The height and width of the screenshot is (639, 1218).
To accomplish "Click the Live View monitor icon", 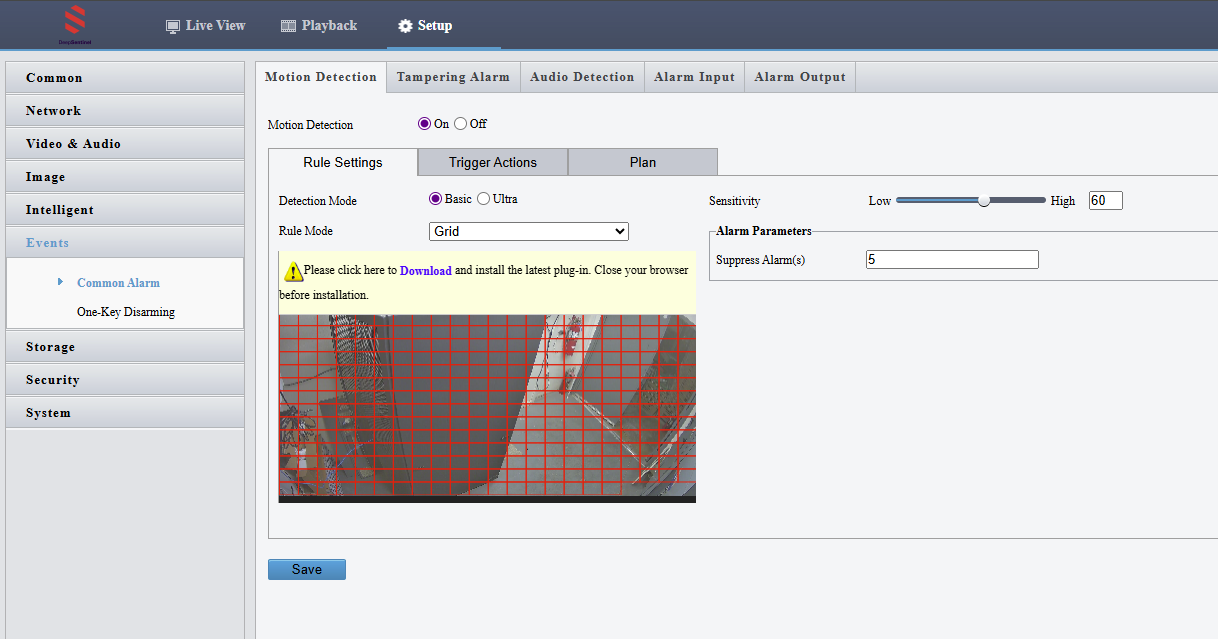I will 173,26.
